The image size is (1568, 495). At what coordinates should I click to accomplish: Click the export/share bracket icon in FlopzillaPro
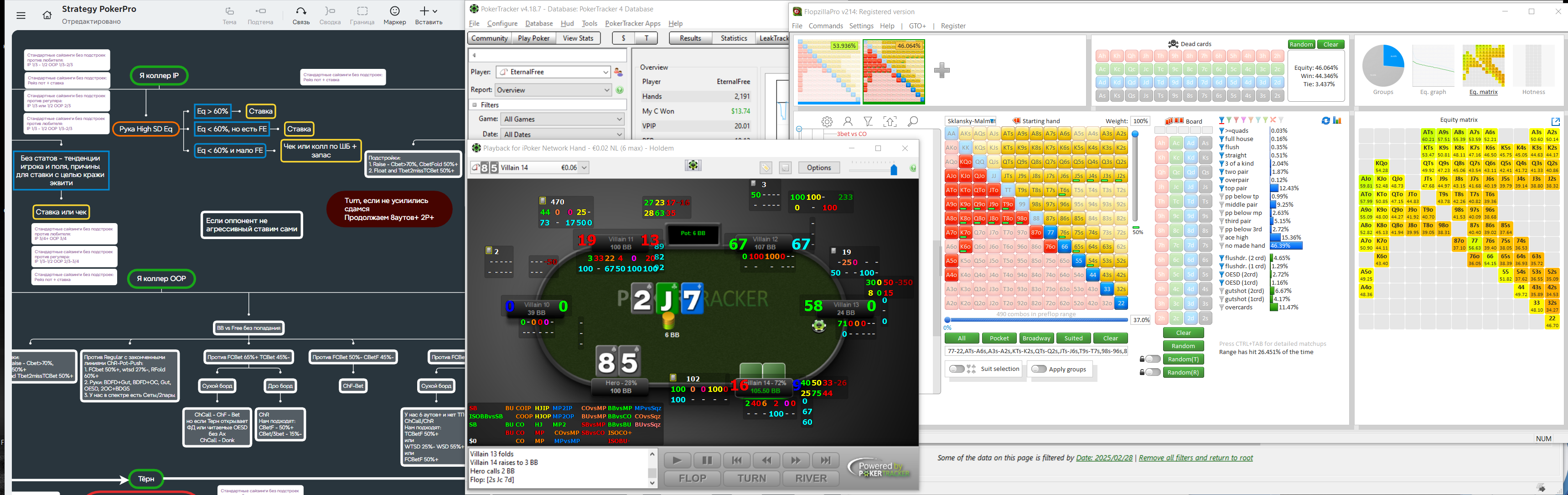coord(890,122)
